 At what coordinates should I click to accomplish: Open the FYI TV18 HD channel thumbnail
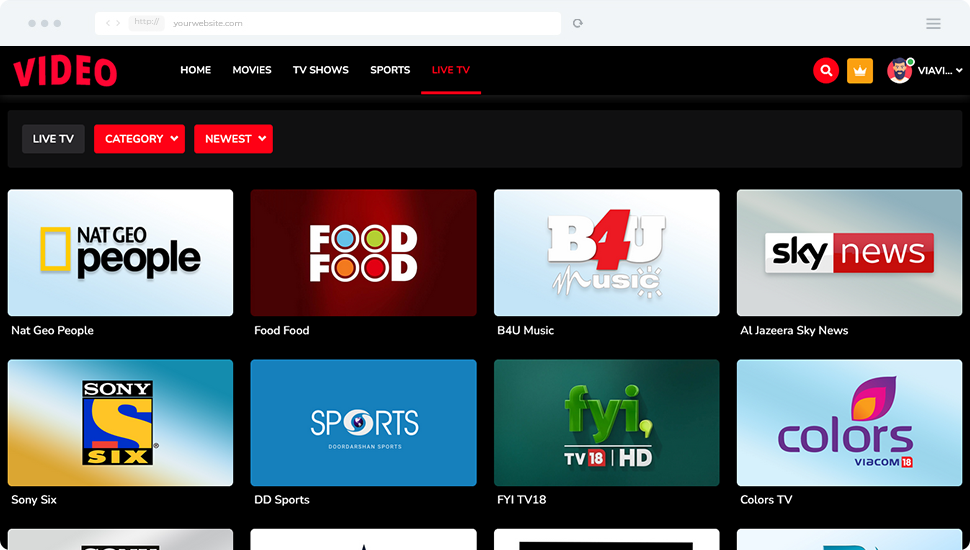coord(607,423)
